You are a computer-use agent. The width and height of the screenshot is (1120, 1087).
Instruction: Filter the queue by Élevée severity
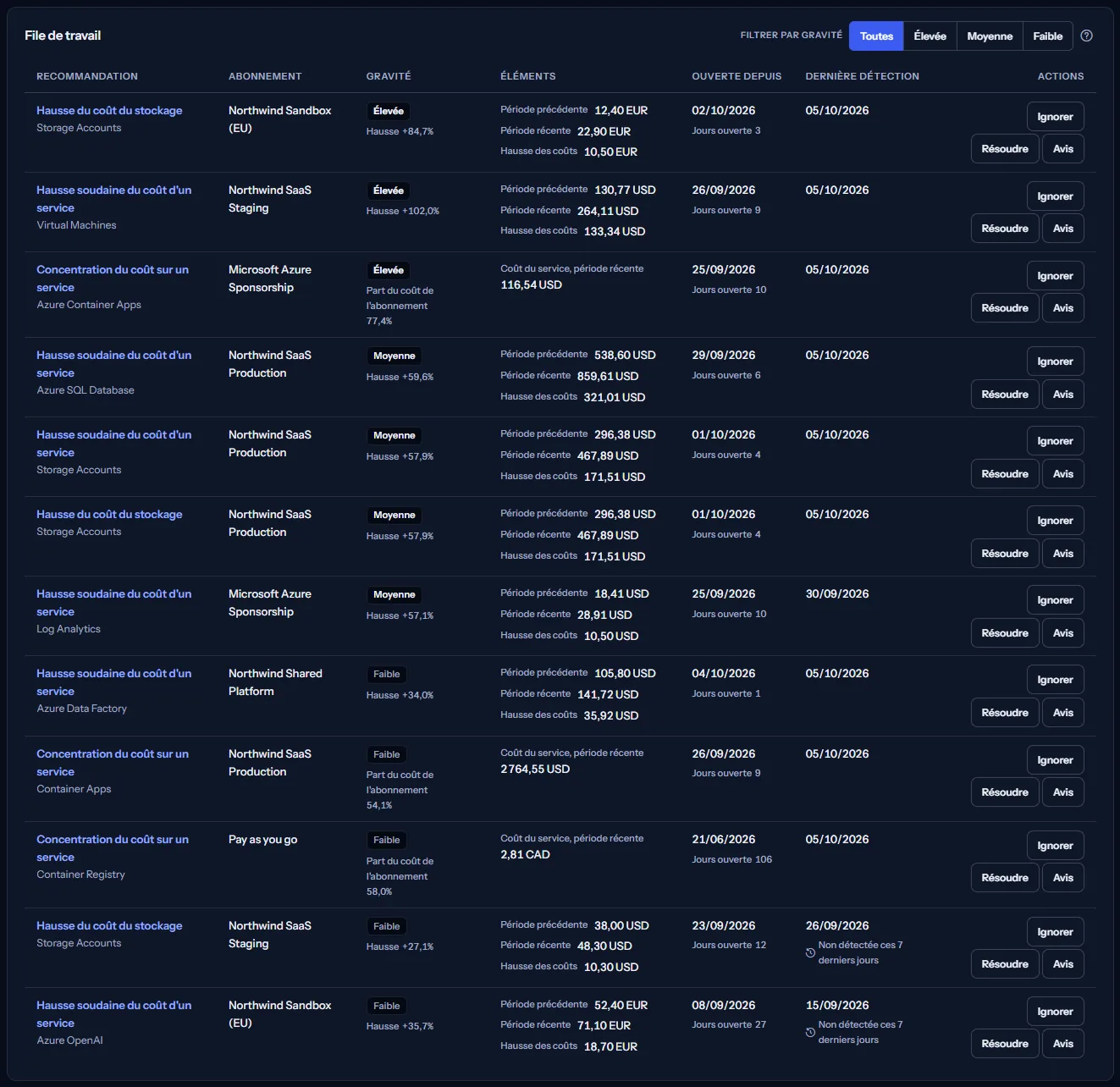pos(930,36)
